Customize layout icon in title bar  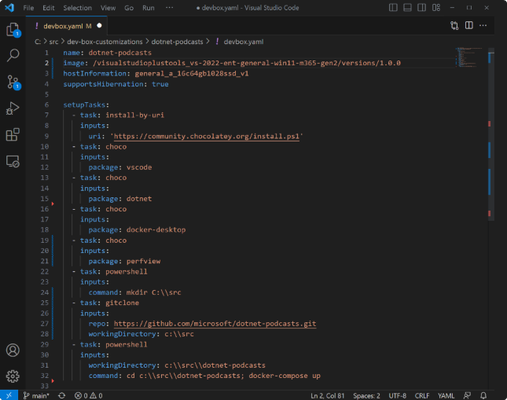pos(436,7)
